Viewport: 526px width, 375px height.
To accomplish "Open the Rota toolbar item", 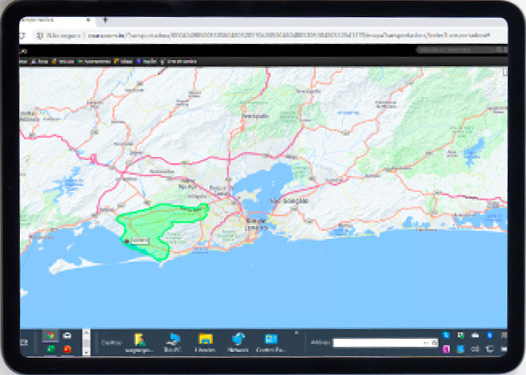I will (123, 61).
